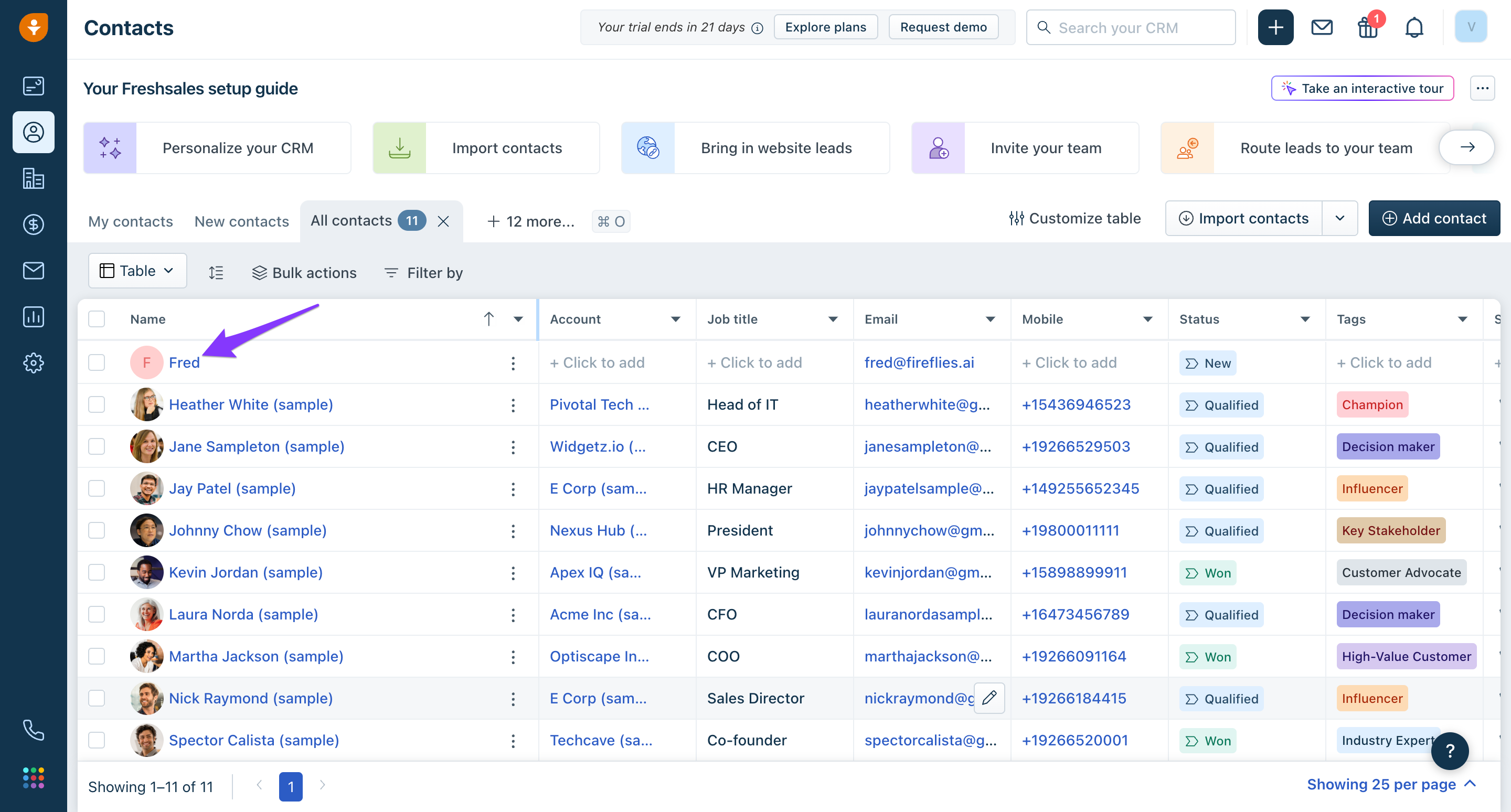Viewport: 1511px width, 812px height.
Task: Check the Fred row checkbox
Action: [97, 363]
